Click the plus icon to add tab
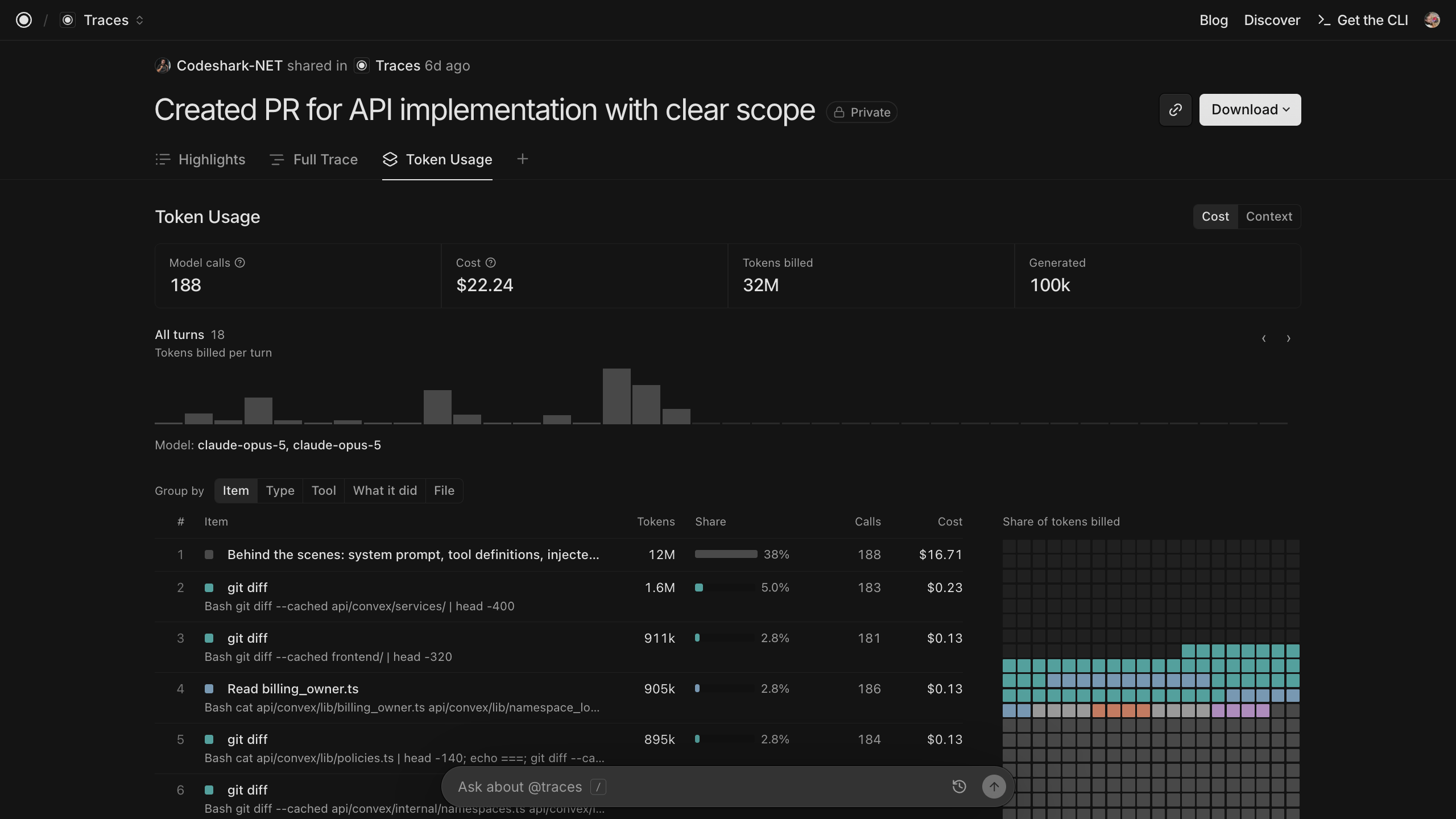Screen dimensions: 1456x819 [x=523, y=159]
